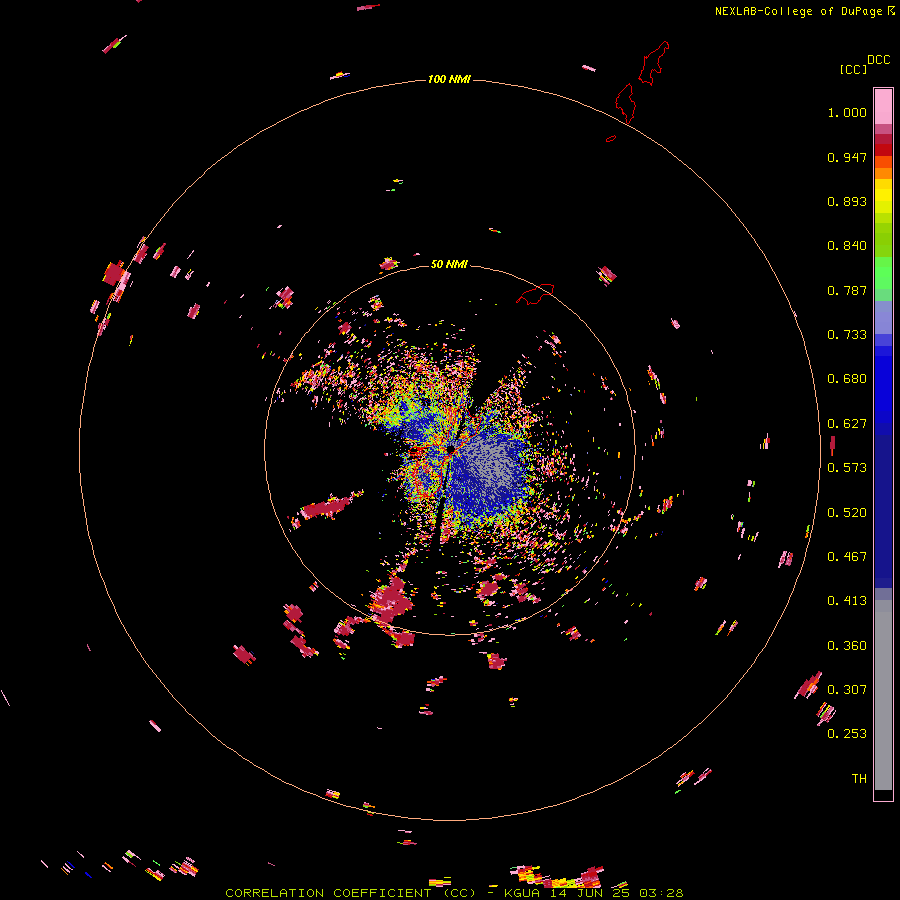
Task: Select the 0.253 scale value
Action: click(x=847, y=734)
